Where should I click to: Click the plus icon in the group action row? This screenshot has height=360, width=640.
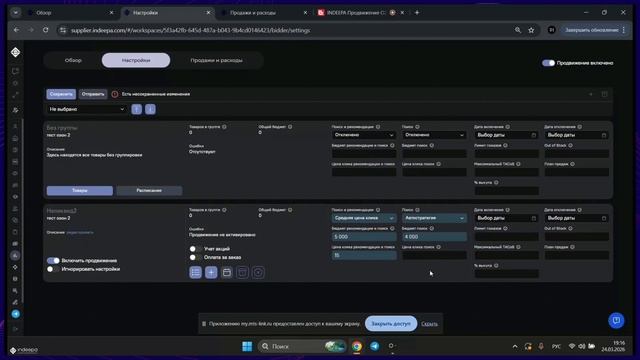211,272
